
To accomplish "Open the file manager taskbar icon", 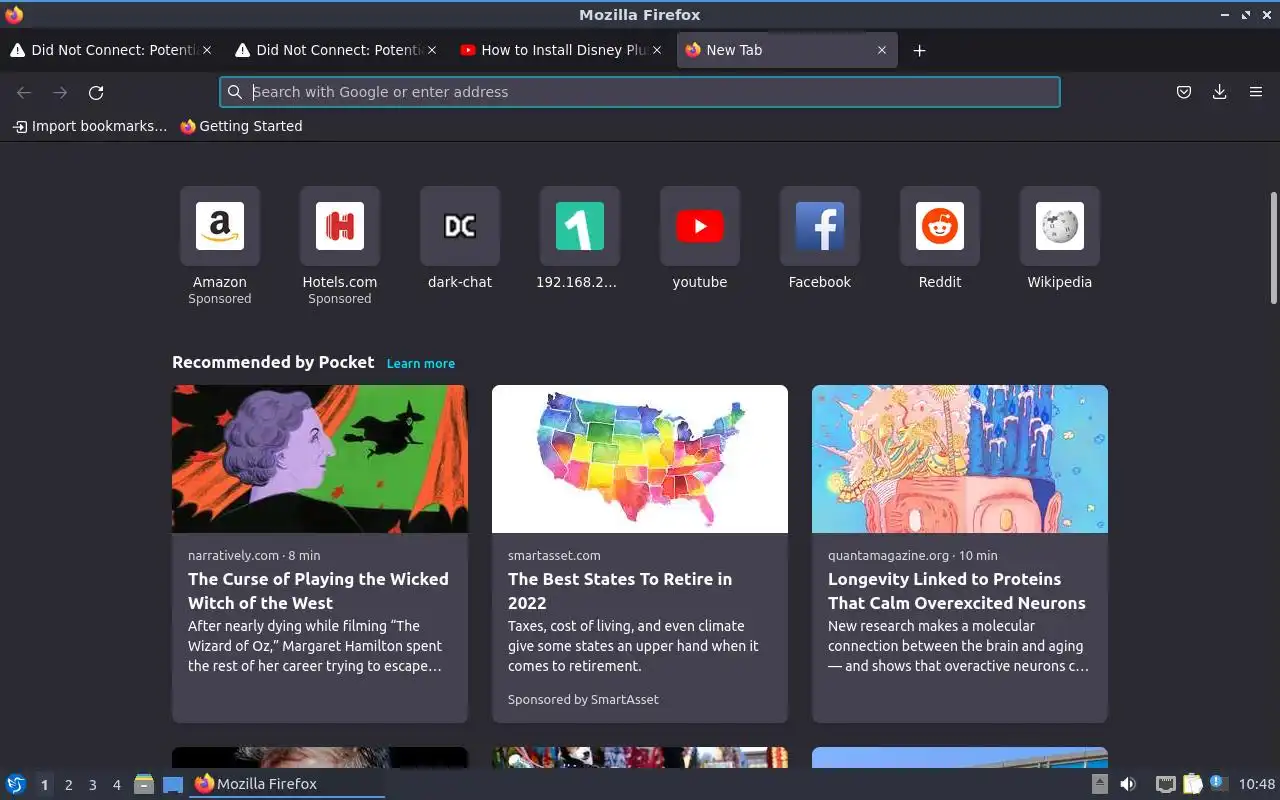I will [144, 784].
